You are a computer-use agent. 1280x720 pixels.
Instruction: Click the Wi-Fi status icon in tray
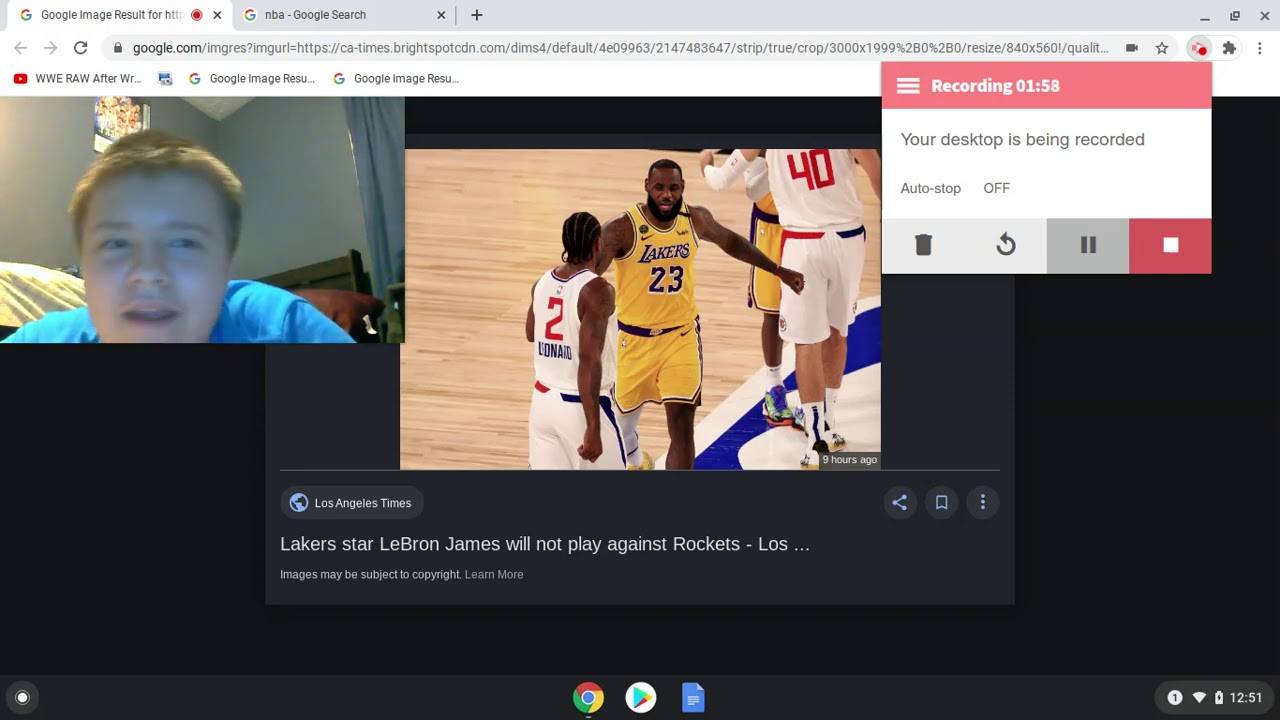[1199, 698]
